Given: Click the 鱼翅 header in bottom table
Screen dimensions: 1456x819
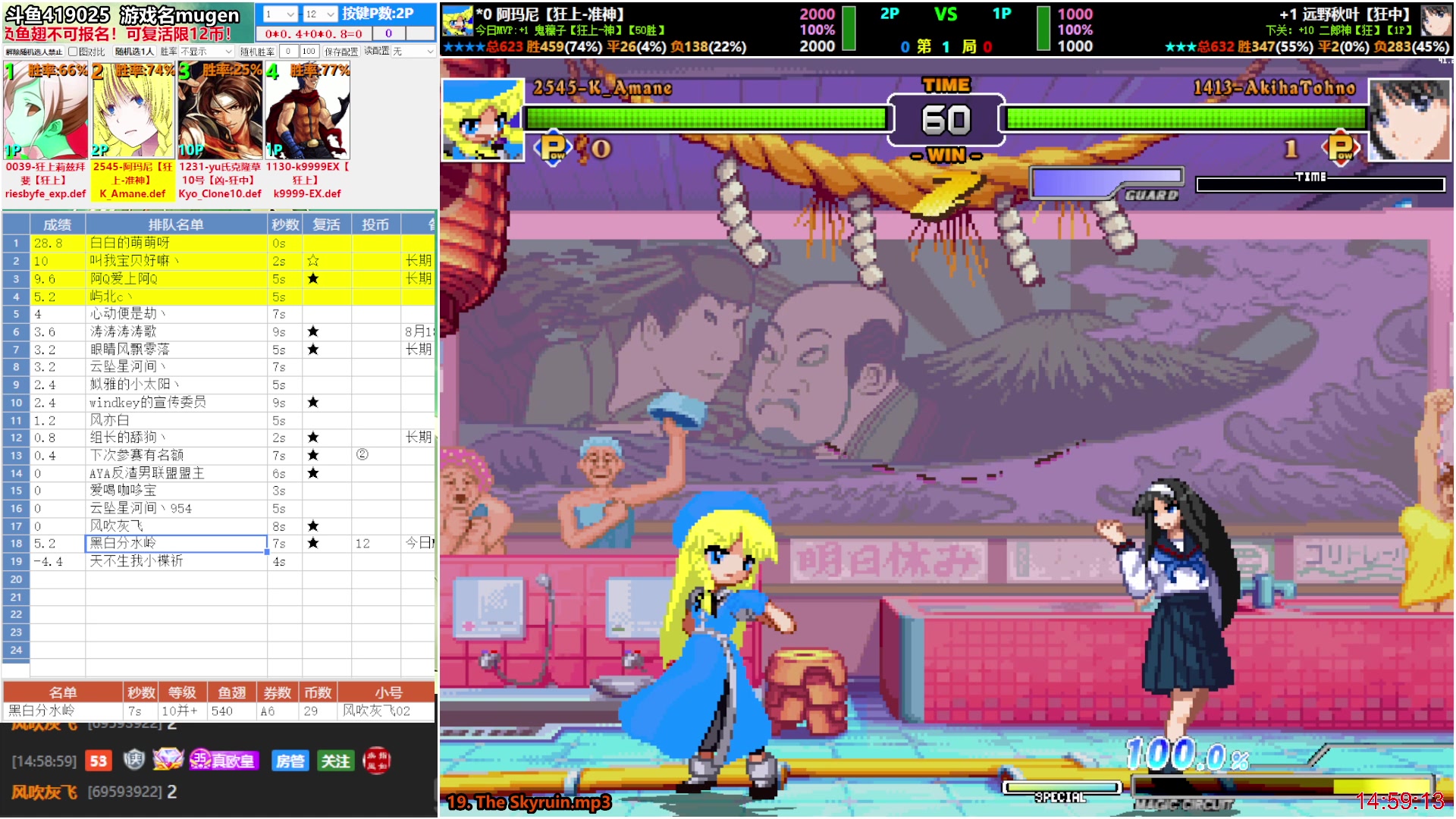Looking at the screenshot, I should point(232,692).
